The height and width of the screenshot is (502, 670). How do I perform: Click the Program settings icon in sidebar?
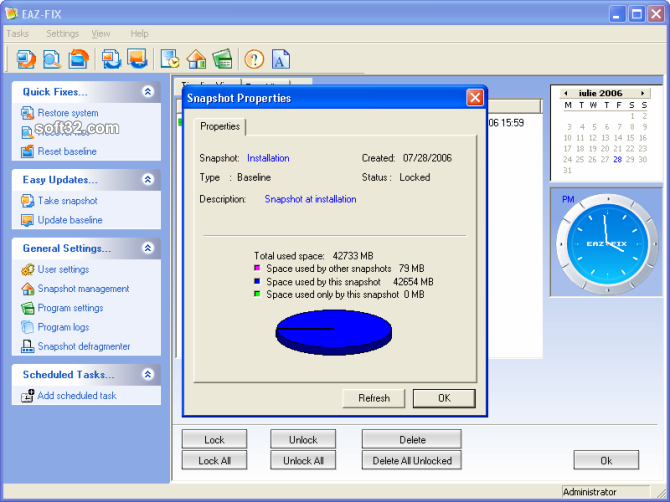click(x=27, y=308)
